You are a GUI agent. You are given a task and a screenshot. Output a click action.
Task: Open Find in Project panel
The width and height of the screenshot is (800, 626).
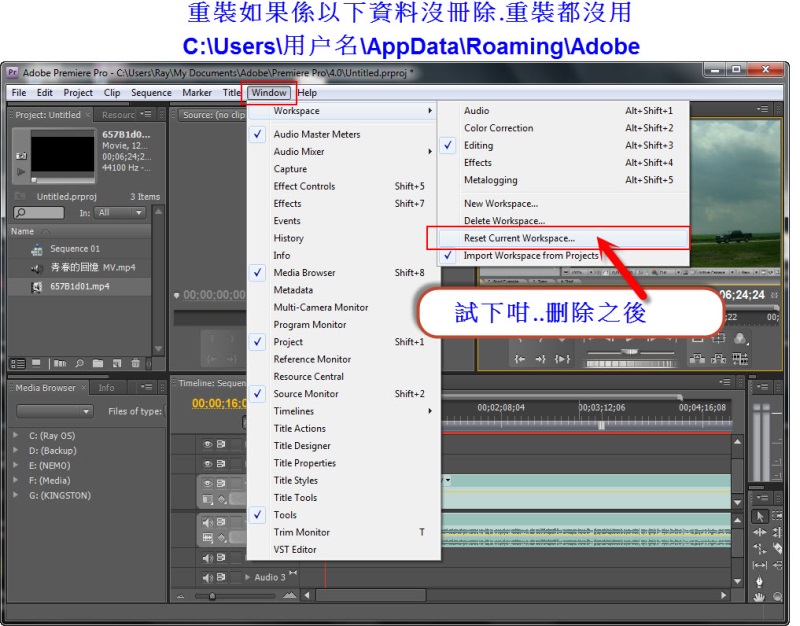pyautogui.click(x=79, y=363)
